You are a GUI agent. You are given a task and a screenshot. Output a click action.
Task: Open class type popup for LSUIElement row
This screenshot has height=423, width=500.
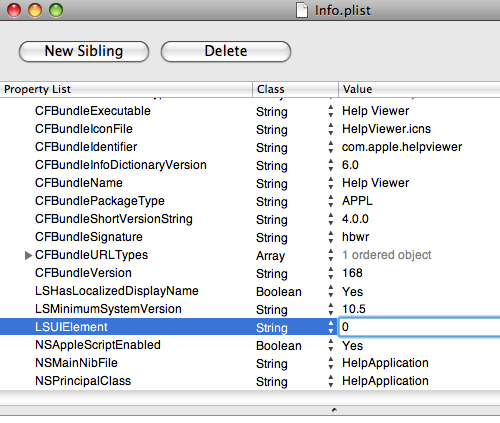point(330,327)
